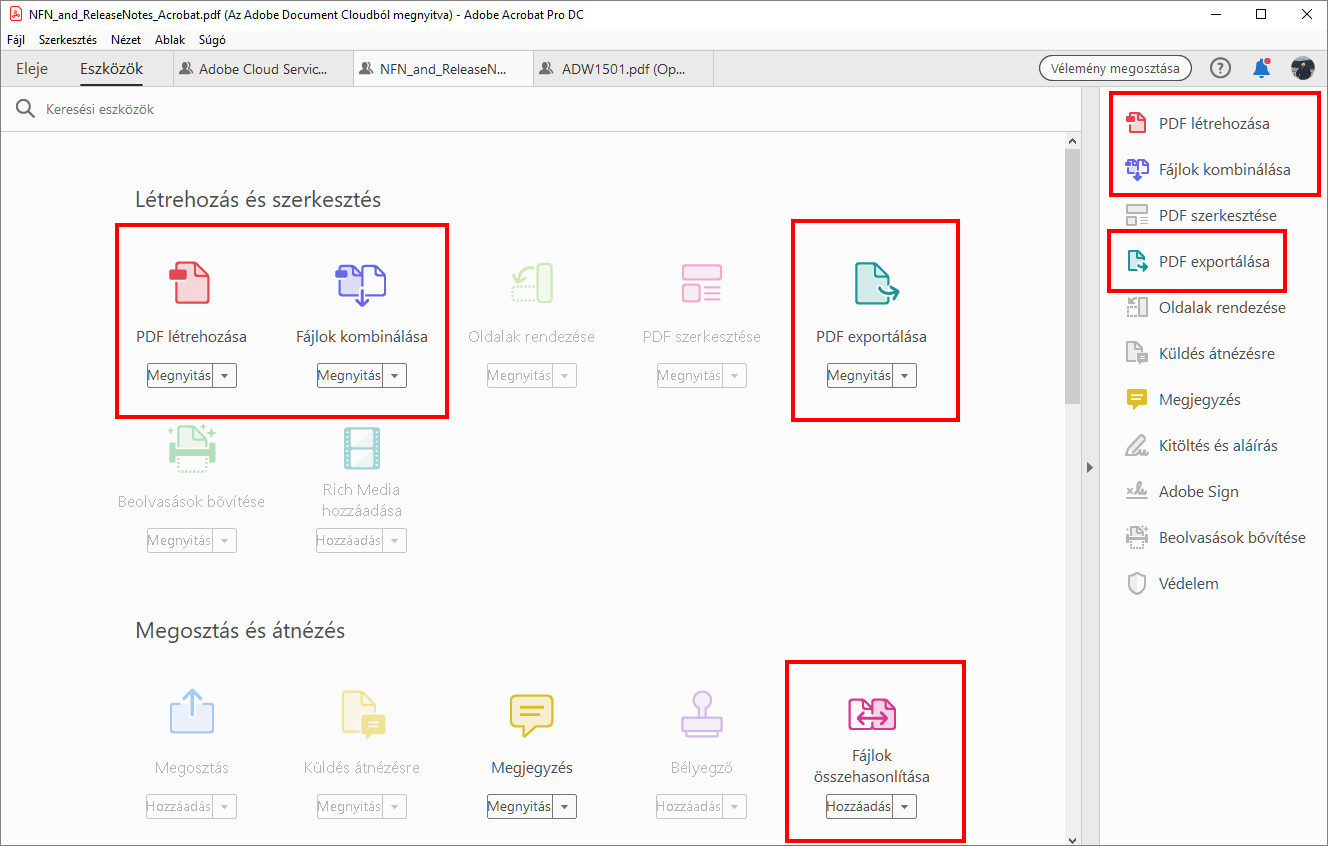Image resolution: width=1328 pixels, height=846 pixels.
Task: Open the Ablak menu
Action: (x=170, y=40)
